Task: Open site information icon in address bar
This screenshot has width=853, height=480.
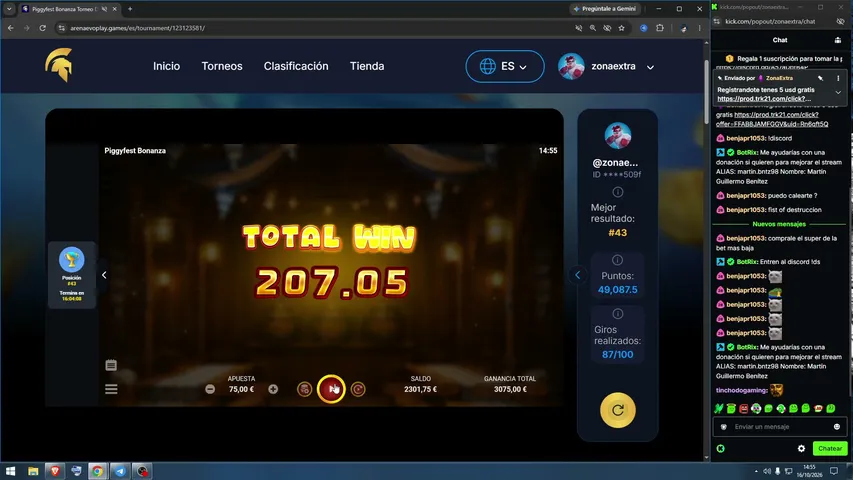Action: click(61, 28)
